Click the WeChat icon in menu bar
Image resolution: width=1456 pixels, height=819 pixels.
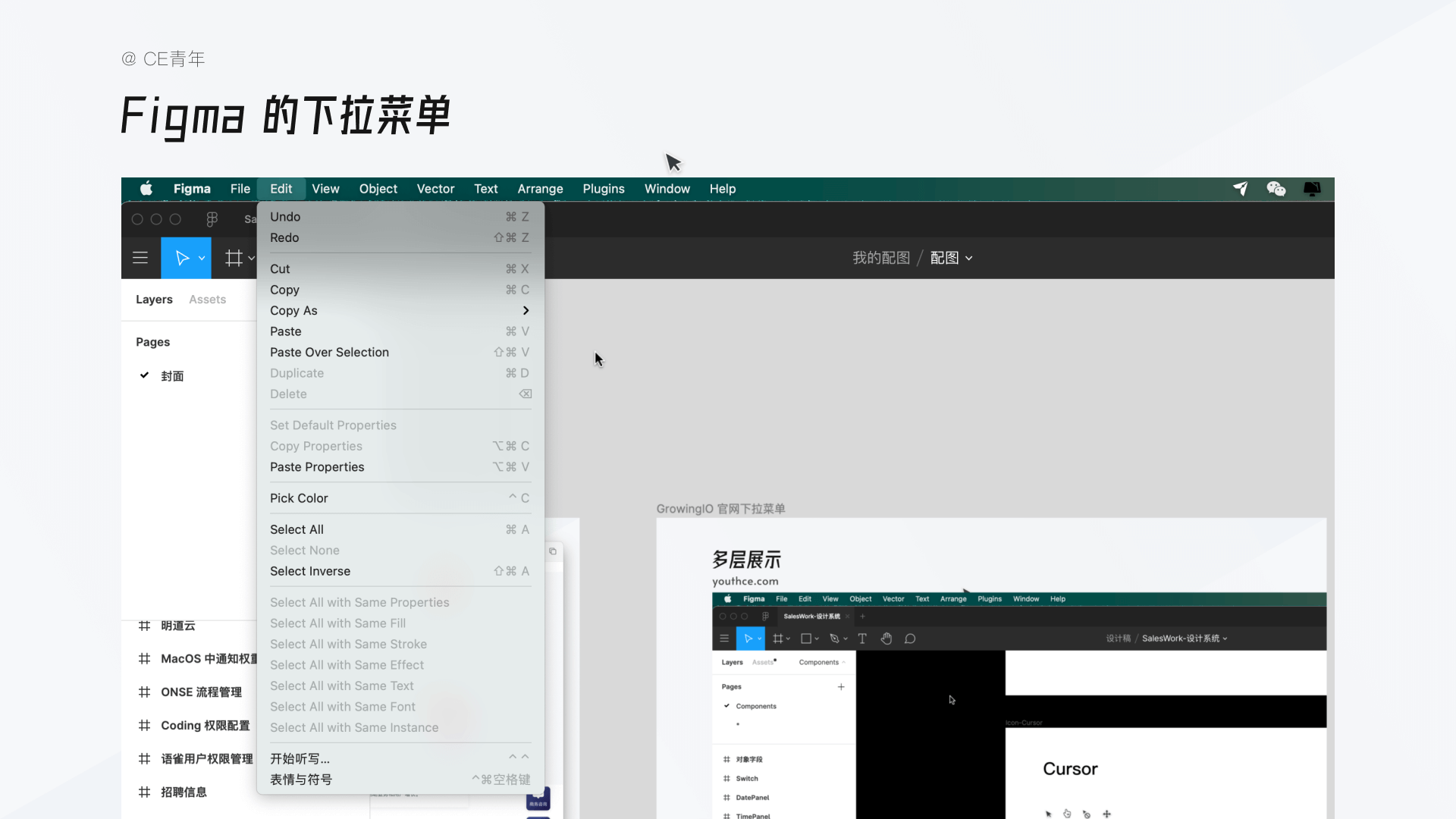(1276, 189)
